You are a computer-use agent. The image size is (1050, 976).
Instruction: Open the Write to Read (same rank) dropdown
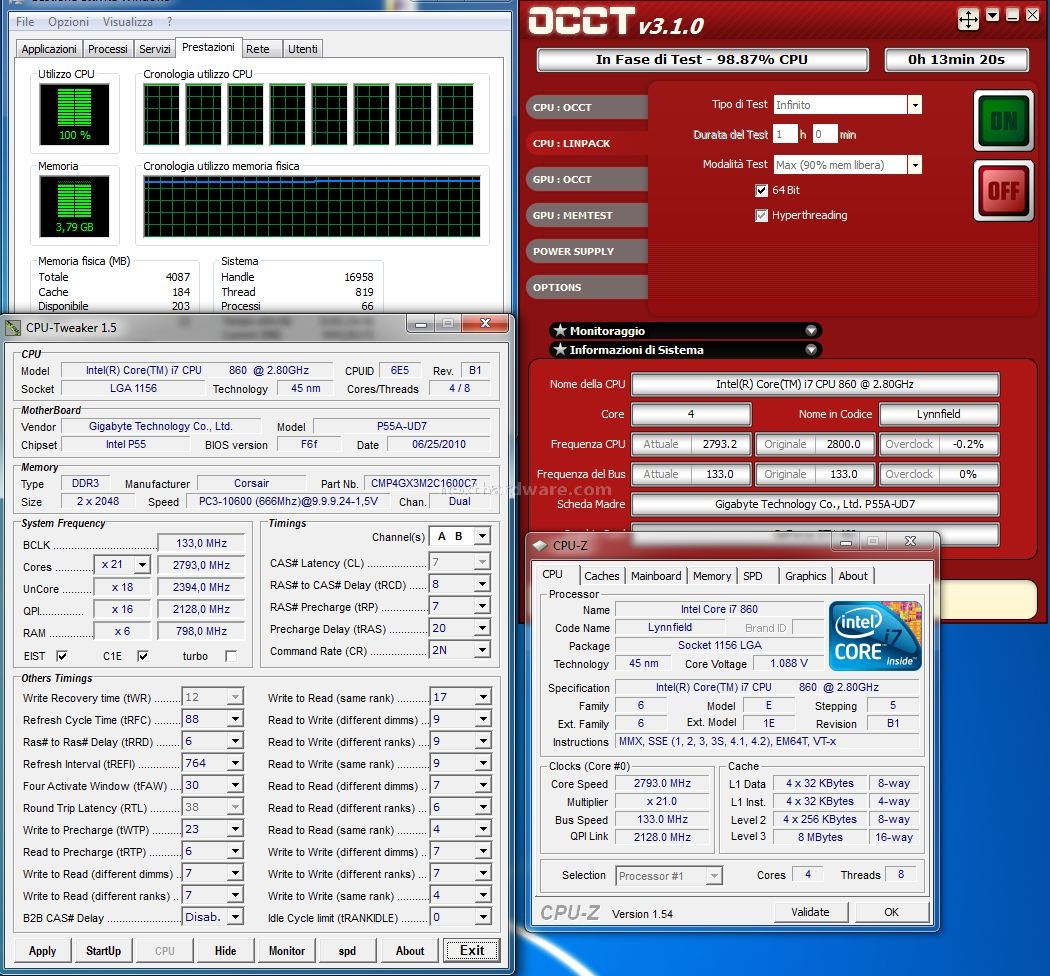tap(483, 697)
